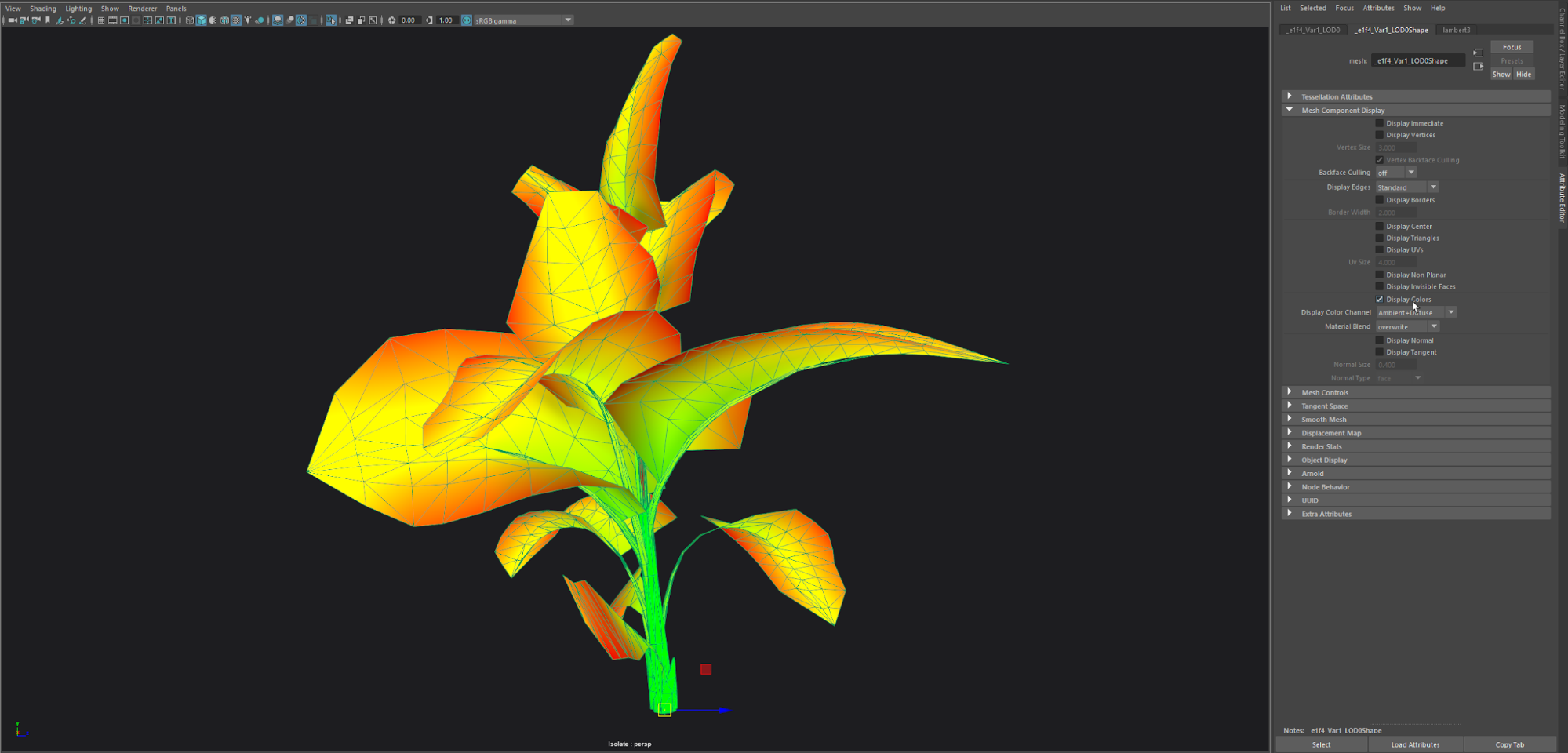The height and width of the screenshot is (753, 1568).
Task: Switch to the lambert3 tab
Action: pos(1457,30)
